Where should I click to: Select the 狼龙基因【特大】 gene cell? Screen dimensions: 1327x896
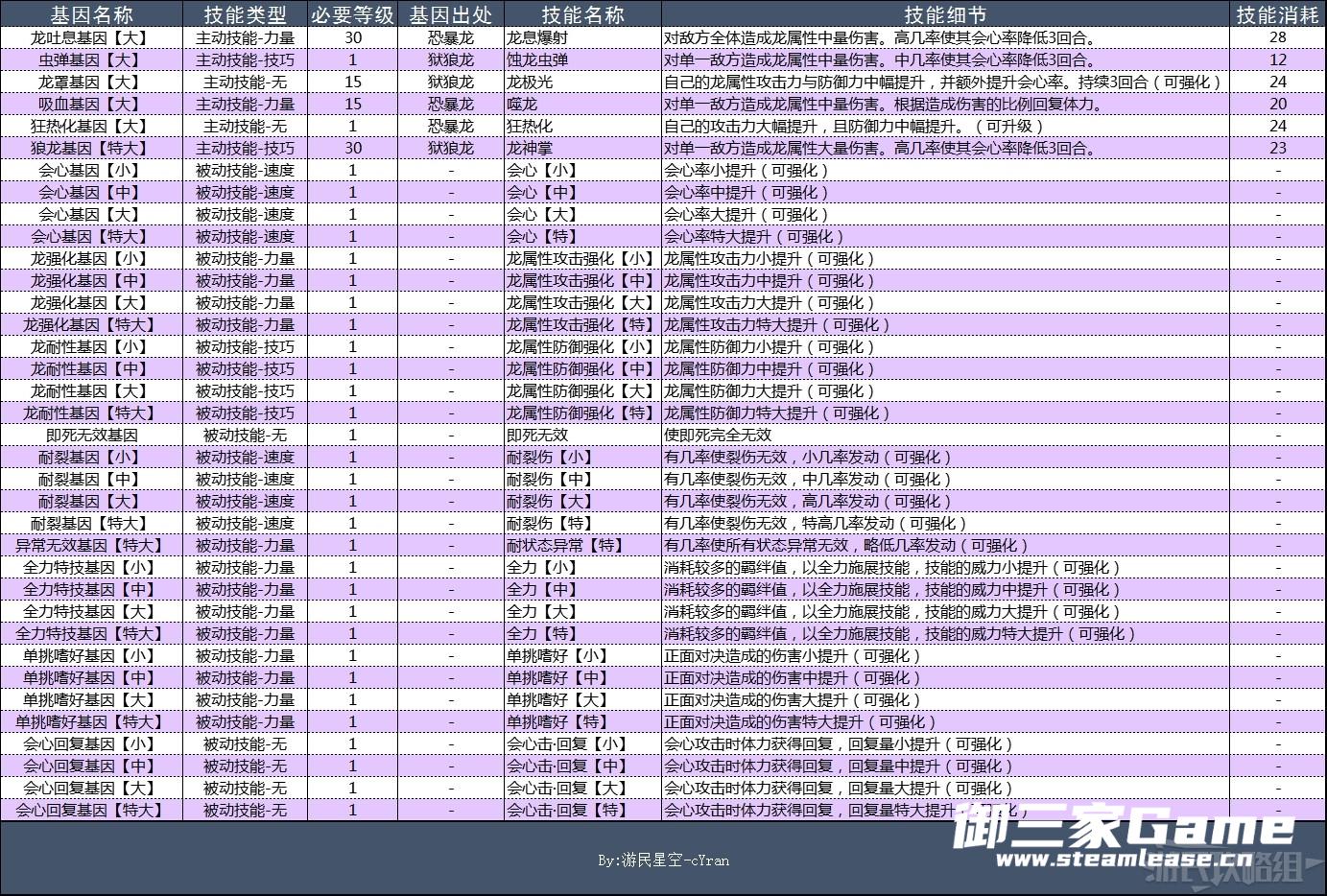click(91, 148)
